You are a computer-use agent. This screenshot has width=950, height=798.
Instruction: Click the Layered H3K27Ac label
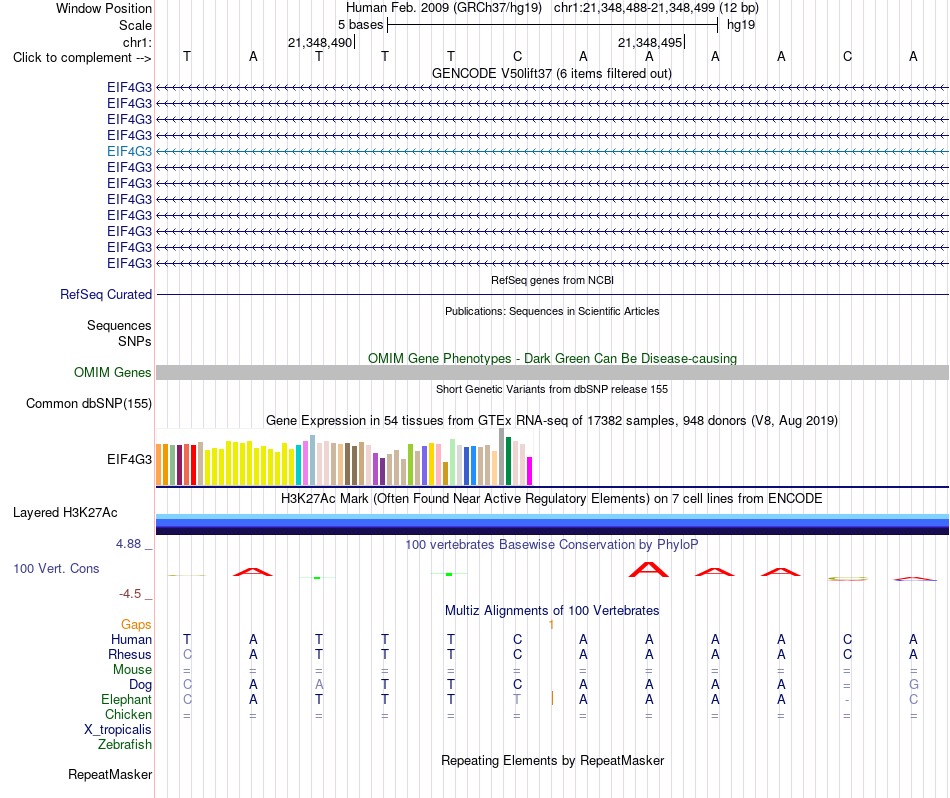click(65, 513)
